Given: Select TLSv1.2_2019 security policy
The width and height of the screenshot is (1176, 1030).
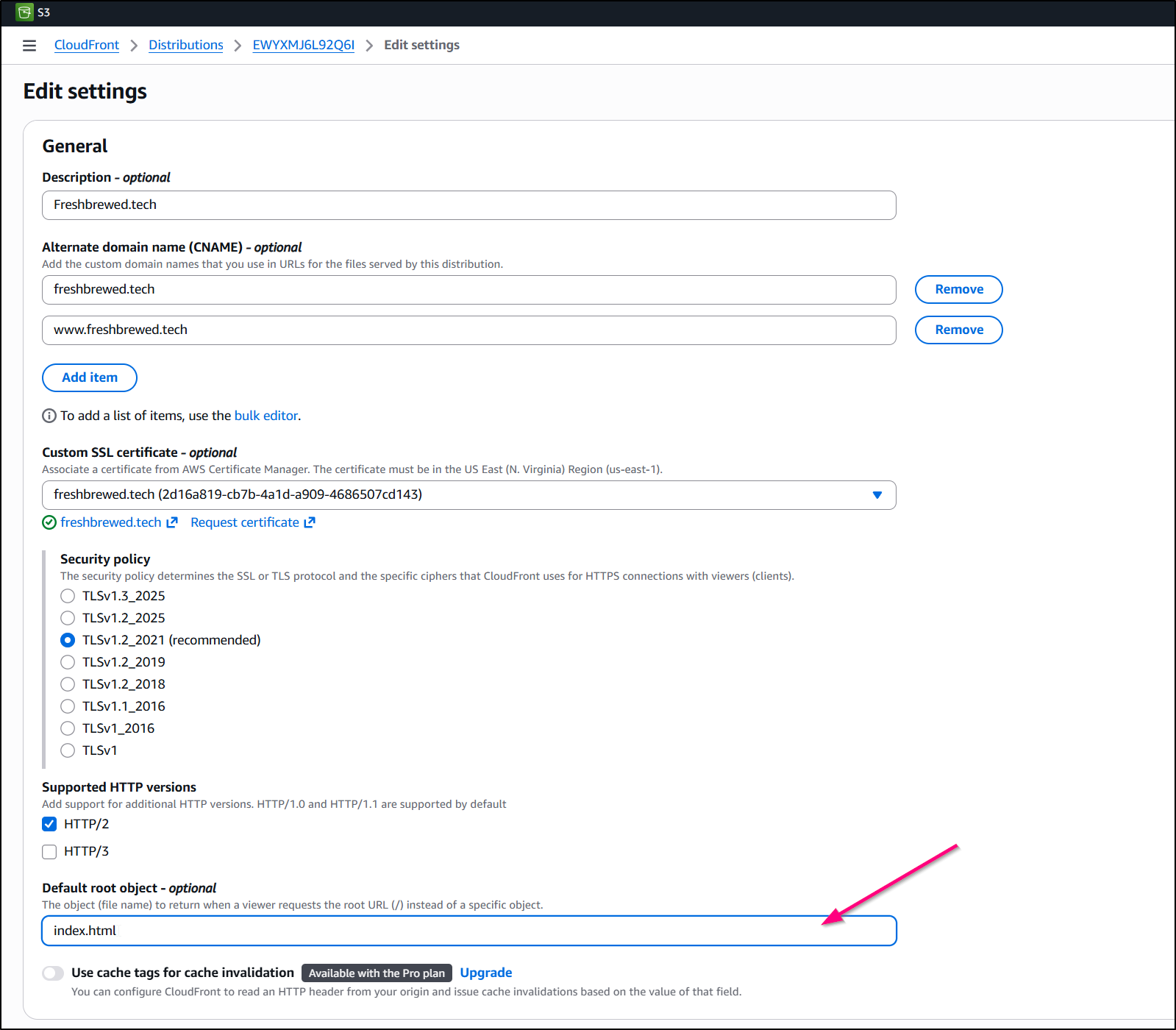Looking at the screenshot, I should 68,662.
